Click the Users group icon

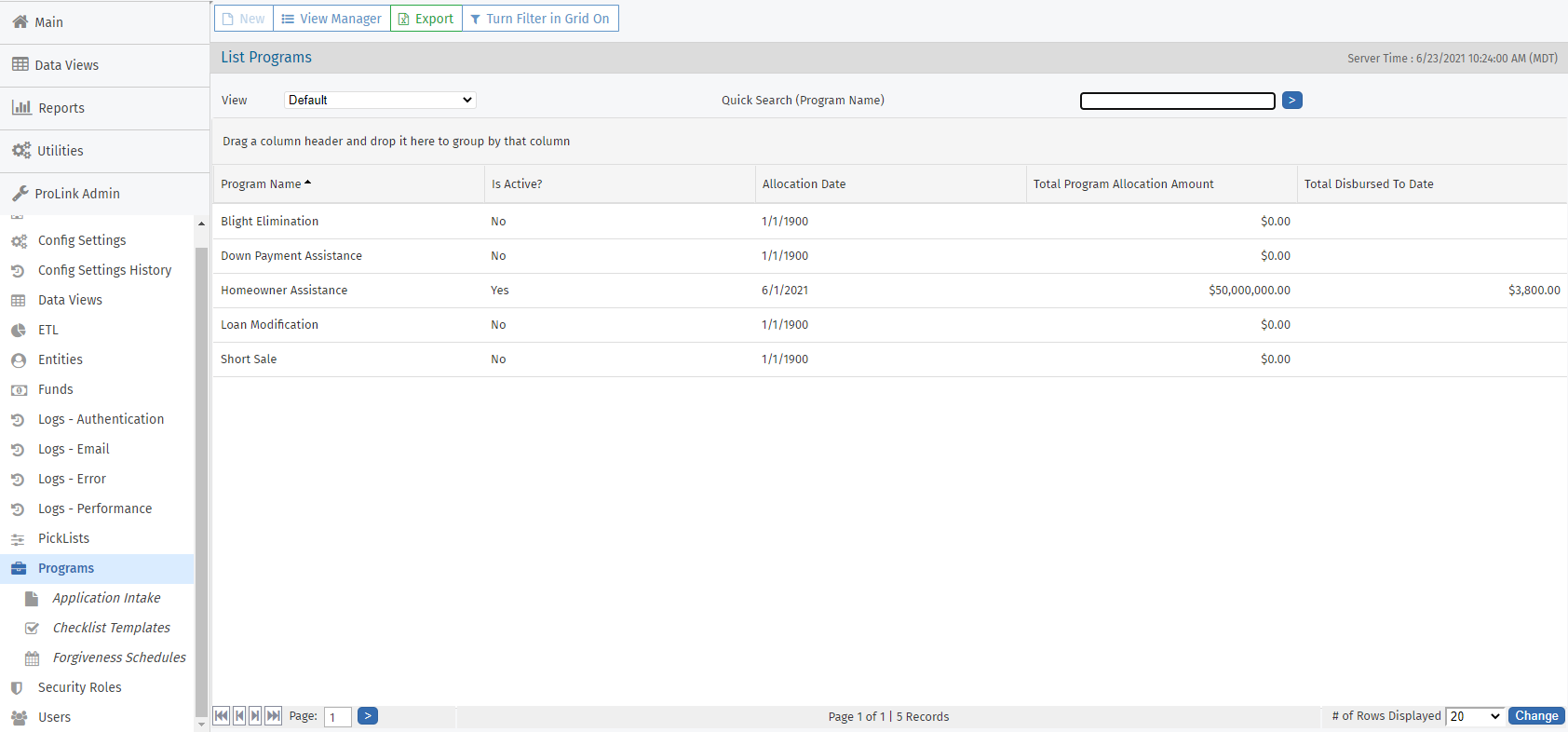point(19,717)
